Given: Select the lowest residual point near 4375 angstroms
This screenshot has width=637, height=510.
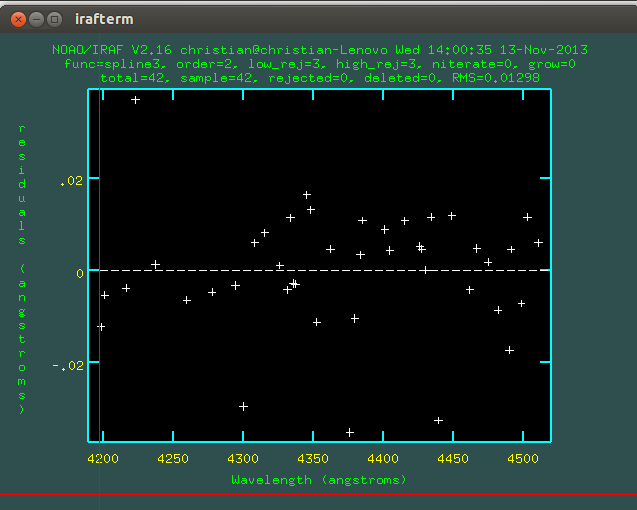Looking at the screenshot, I should coord(350,432).
